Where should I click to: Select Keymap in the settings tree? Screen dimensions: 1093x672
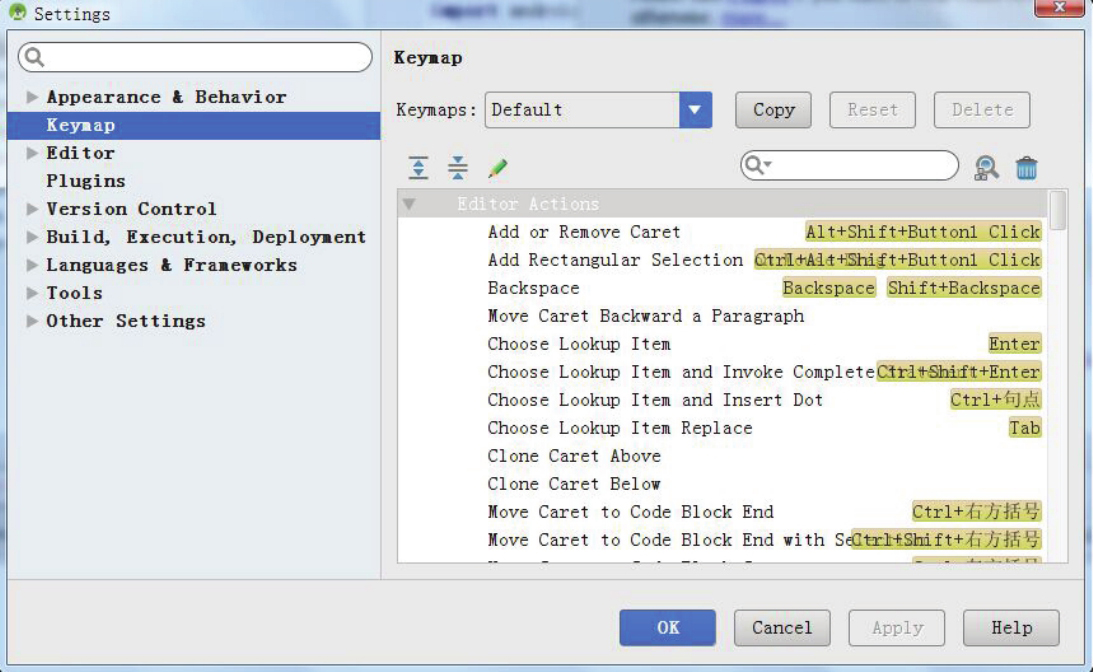194,125
